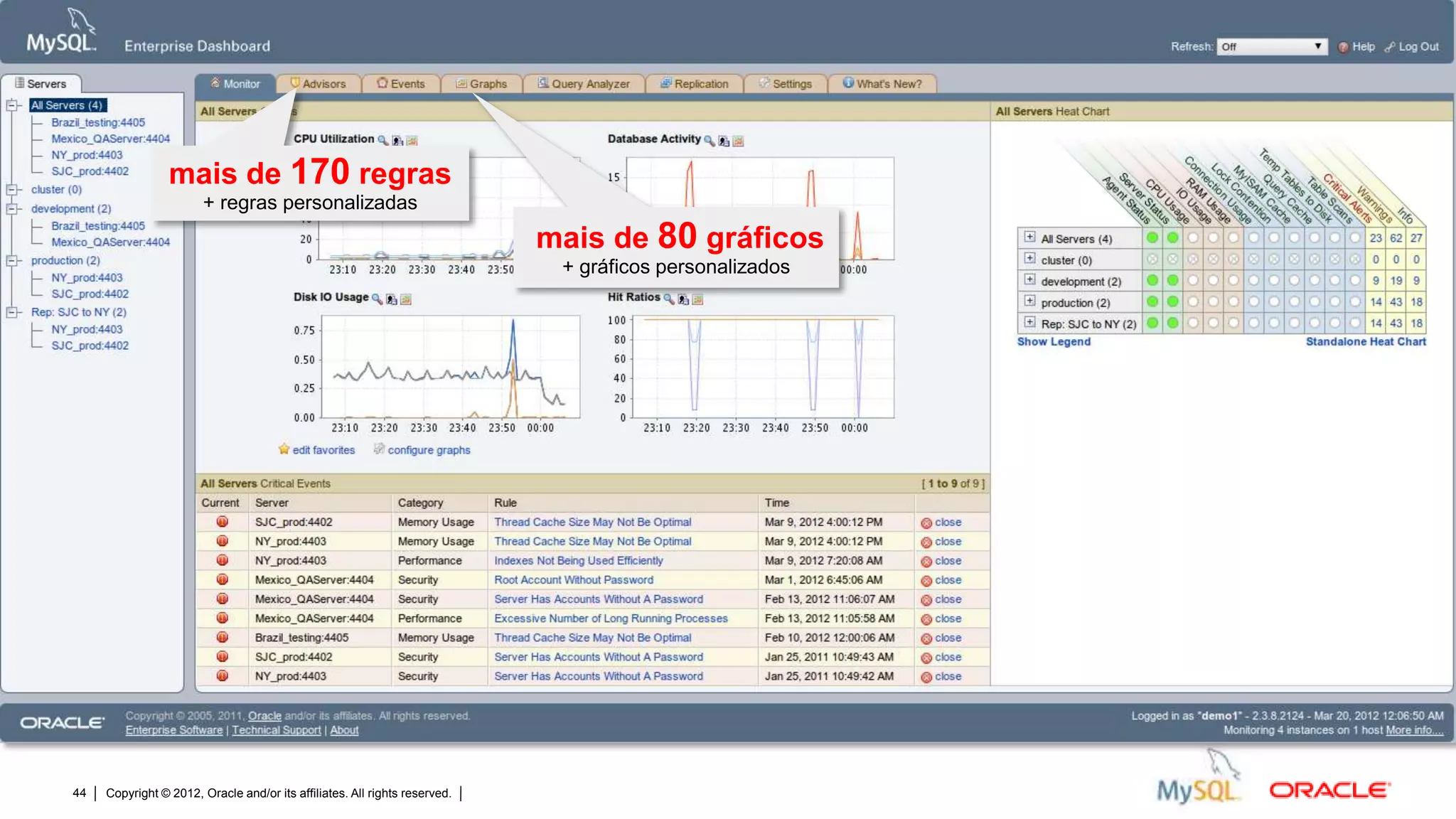Click the Disk IO Usage graph
The image size is (1456, 819).
(451, 367)
